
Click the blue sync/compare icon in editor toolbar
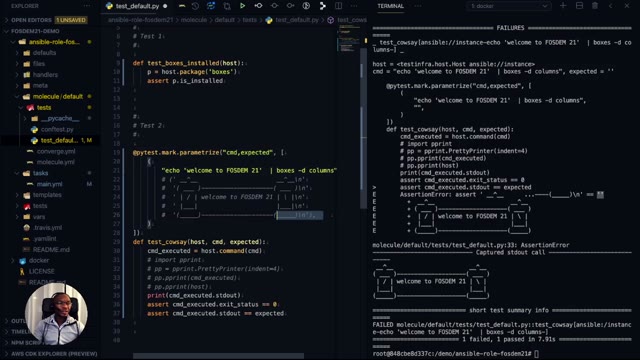(211, 6)
